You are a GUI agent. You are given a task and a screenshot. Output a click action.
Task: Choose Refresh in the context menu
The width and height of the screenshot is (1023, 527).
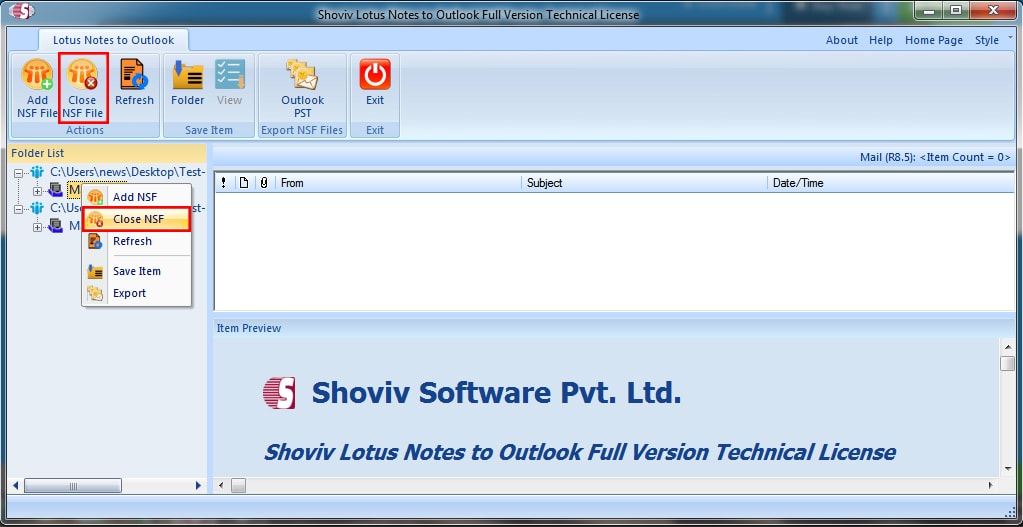(x=136, y=241)
